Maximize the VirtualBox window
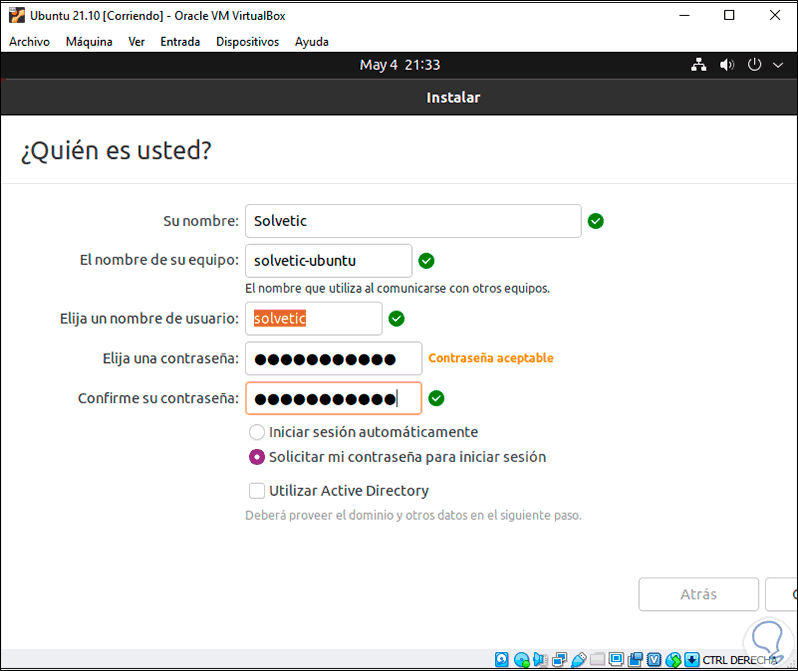Screen dimensions: 798x671 (x=729, y=15)
